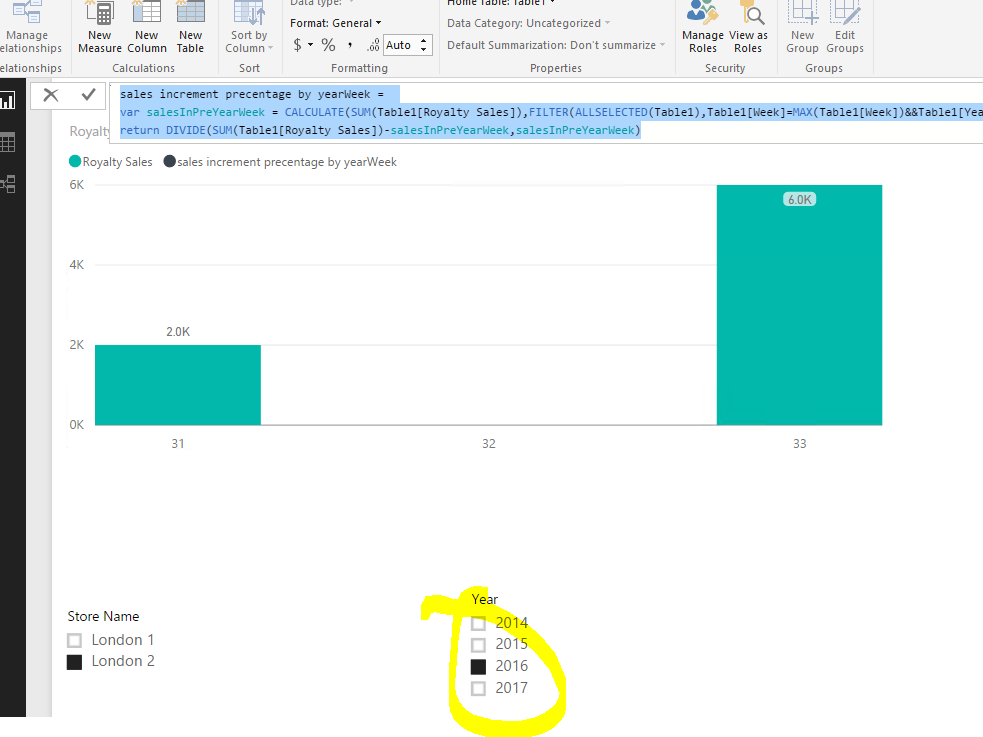Commit the formula with checkmark
The image size is (983, 737).
click(88, 95)
